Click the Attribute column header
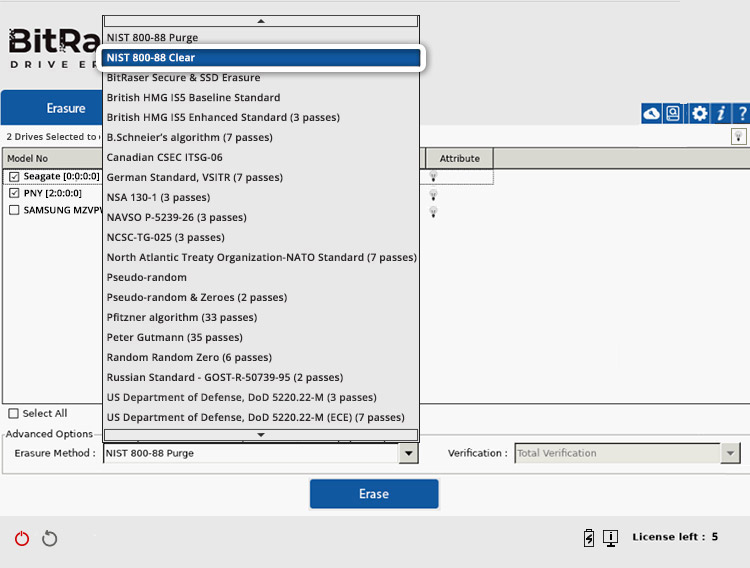The width and height of the screenshot is (750, 568). pyautogui.click(x=460, y=158)
